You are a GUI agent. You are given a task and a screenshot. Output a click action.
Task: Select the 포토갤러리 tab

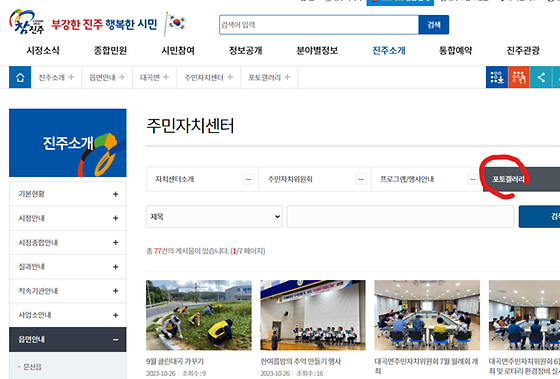click(x=521, y=179)
